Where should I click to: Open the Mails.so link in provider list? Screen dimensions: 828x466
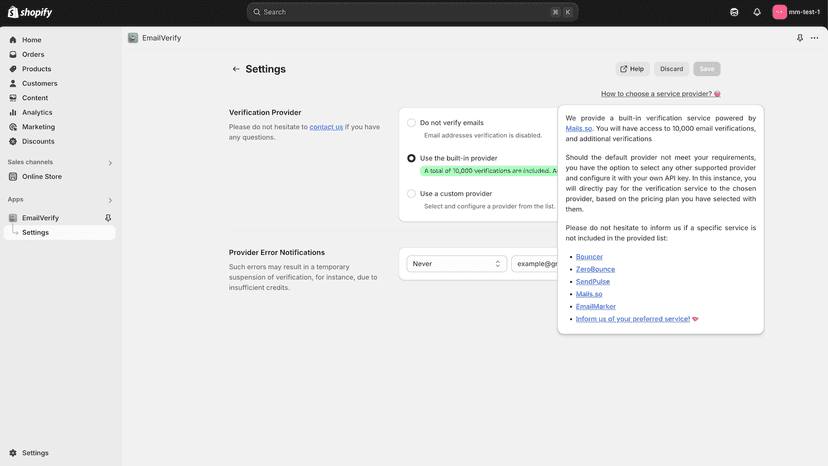tap(589, 294)
